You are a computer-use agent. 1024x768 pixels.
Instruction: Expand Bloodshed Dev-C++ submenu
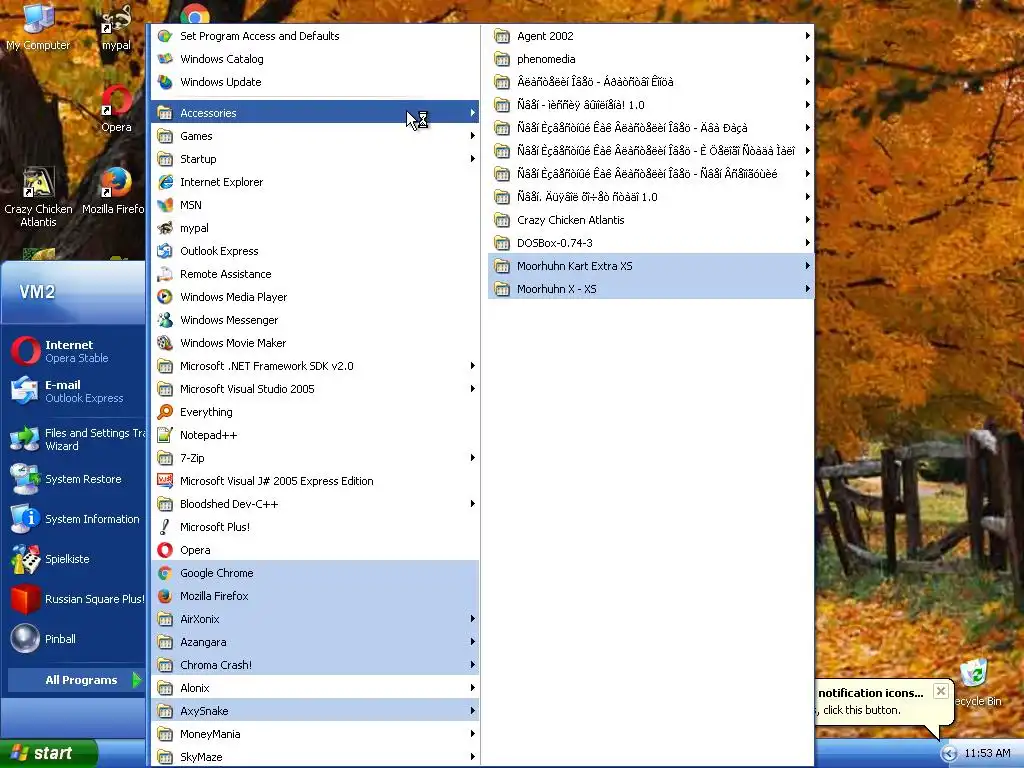tap(315, 504)
